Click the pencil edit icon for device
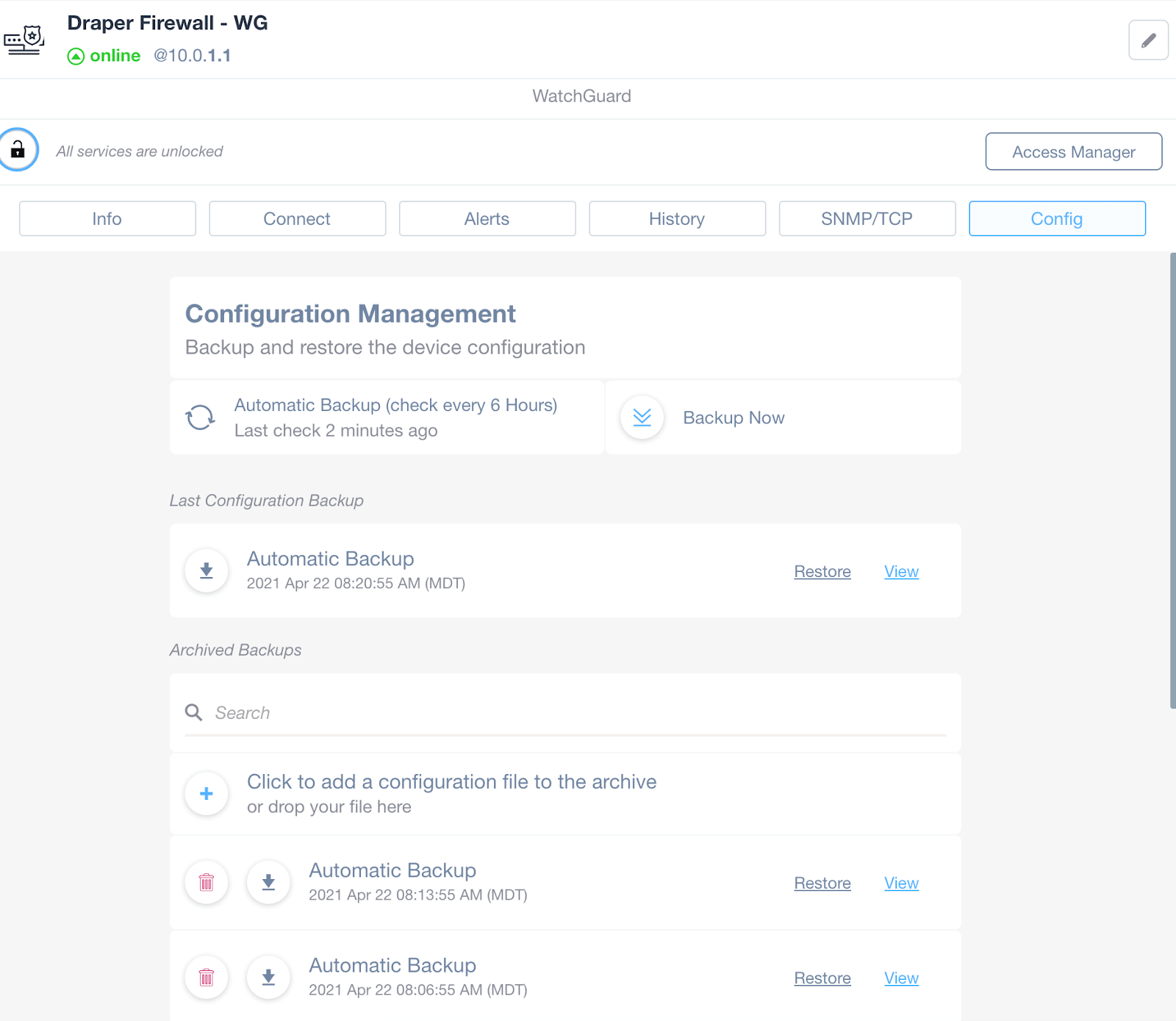Viewport: 1176px width, 1021px height. coord(1148,40)
